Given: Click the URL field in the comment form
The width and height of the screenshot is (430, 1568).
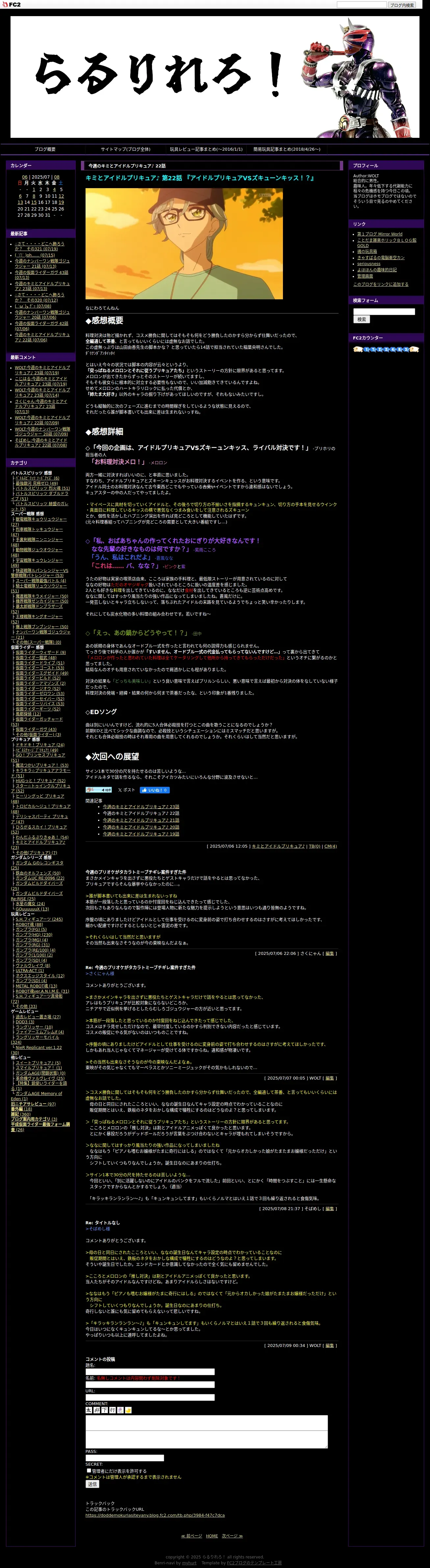Looking at the screenshot, I should click(x=150, y=1398).
